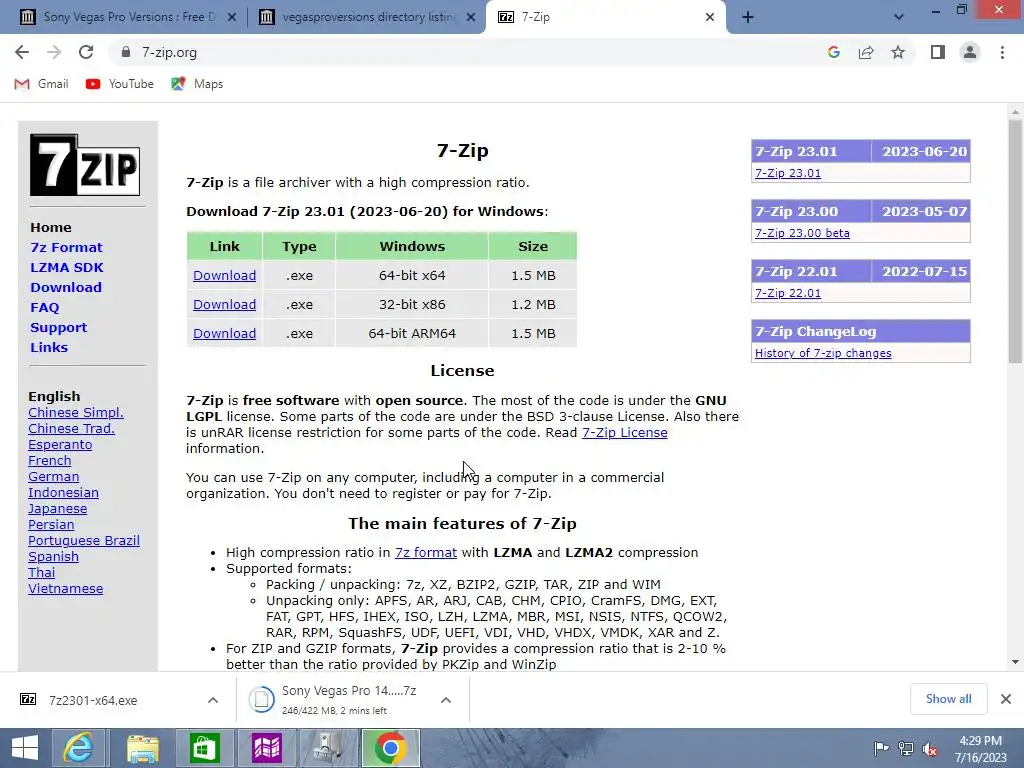Open the 7-Zip 23.00 beta link
1024x768 pixels.
coord(802,233)
